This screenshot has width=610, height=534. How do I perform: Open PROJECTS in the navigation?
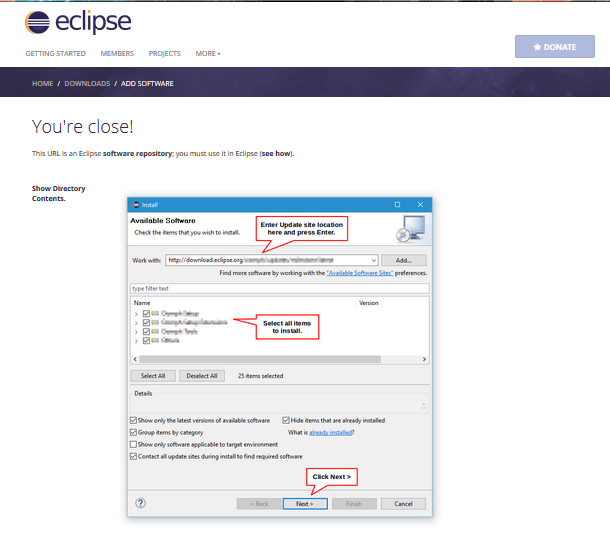pos(165,53)
